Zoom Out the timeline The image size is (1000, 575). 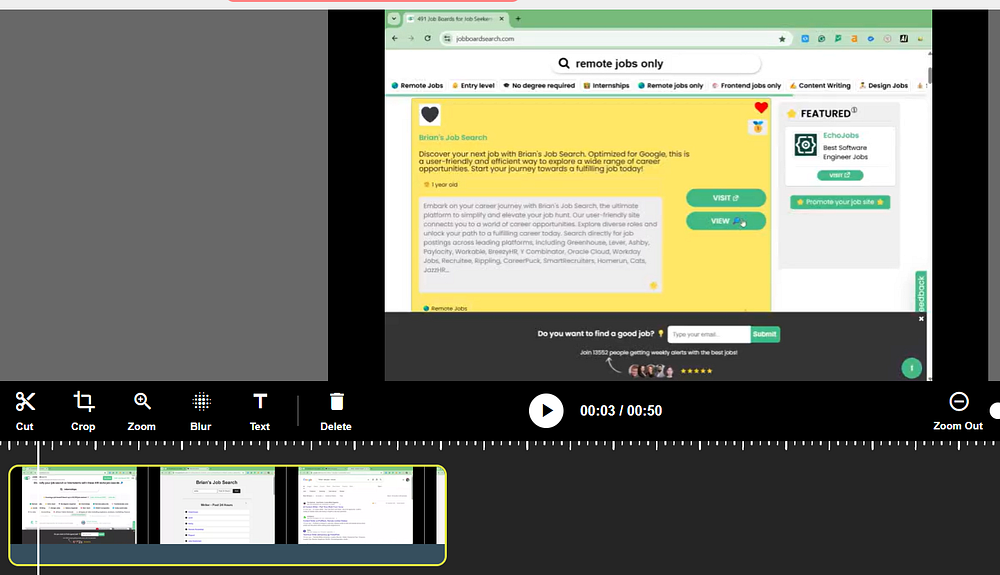click(x=958, y=411)
